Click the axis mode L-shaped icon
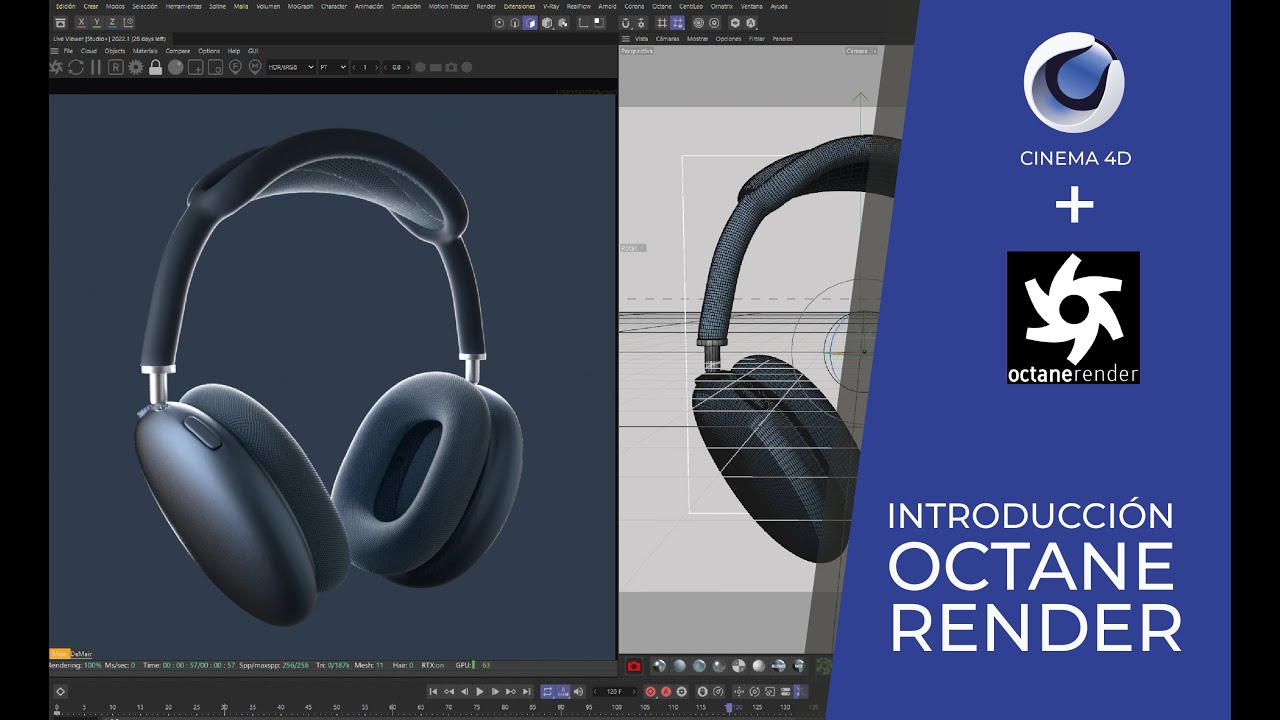Screen dimensions: 1280x720 583,23
